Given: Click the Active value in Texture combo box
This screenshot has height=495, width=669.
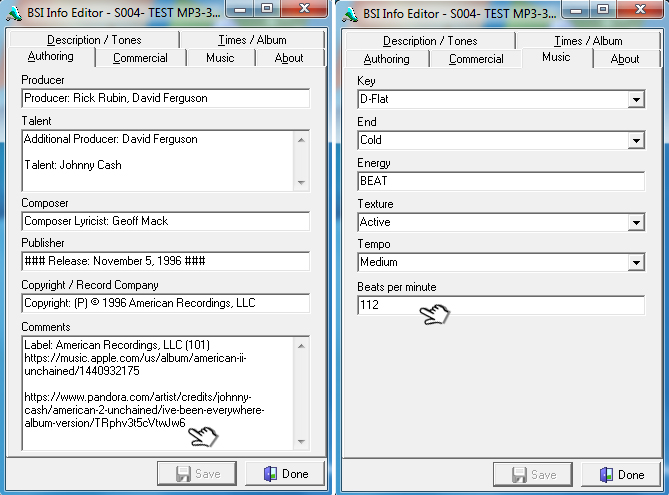Looking at the screenshot, I should click(375, 222).
